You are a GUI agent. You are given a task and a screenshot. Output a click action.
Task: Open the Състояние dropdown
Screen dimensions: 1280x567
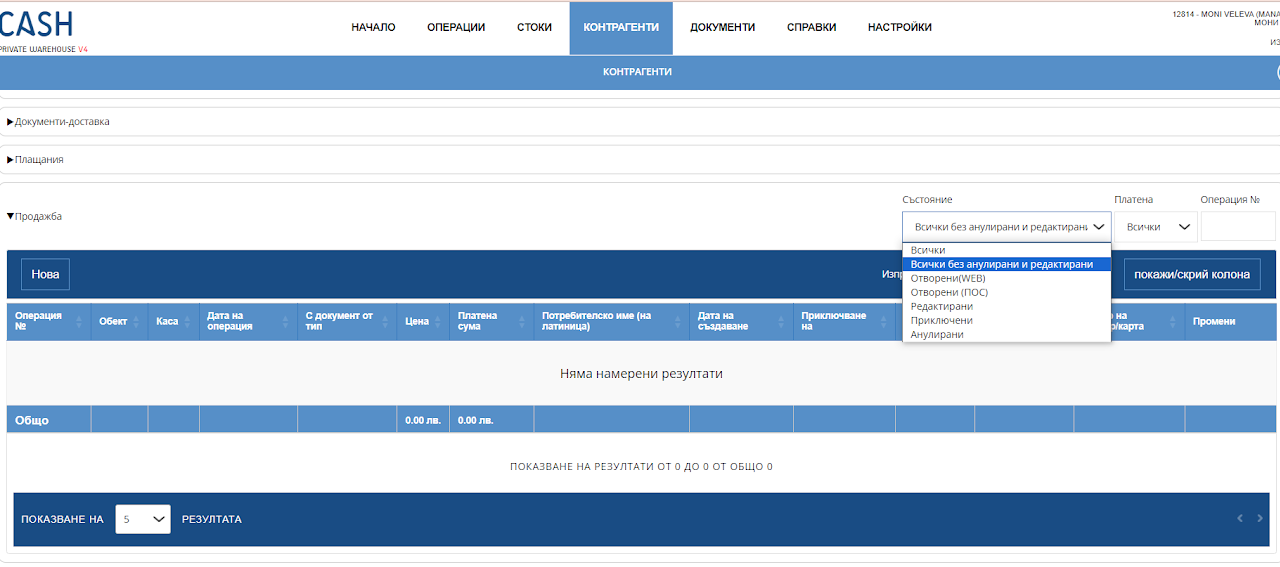click(1006, 227)
